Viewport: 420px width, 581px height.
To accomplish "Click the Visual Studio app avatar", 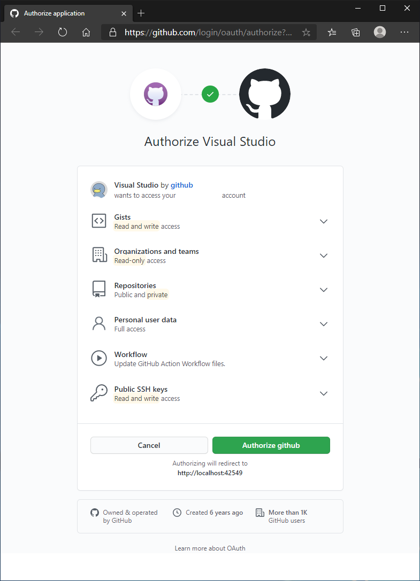I will [x=99, y=190].
